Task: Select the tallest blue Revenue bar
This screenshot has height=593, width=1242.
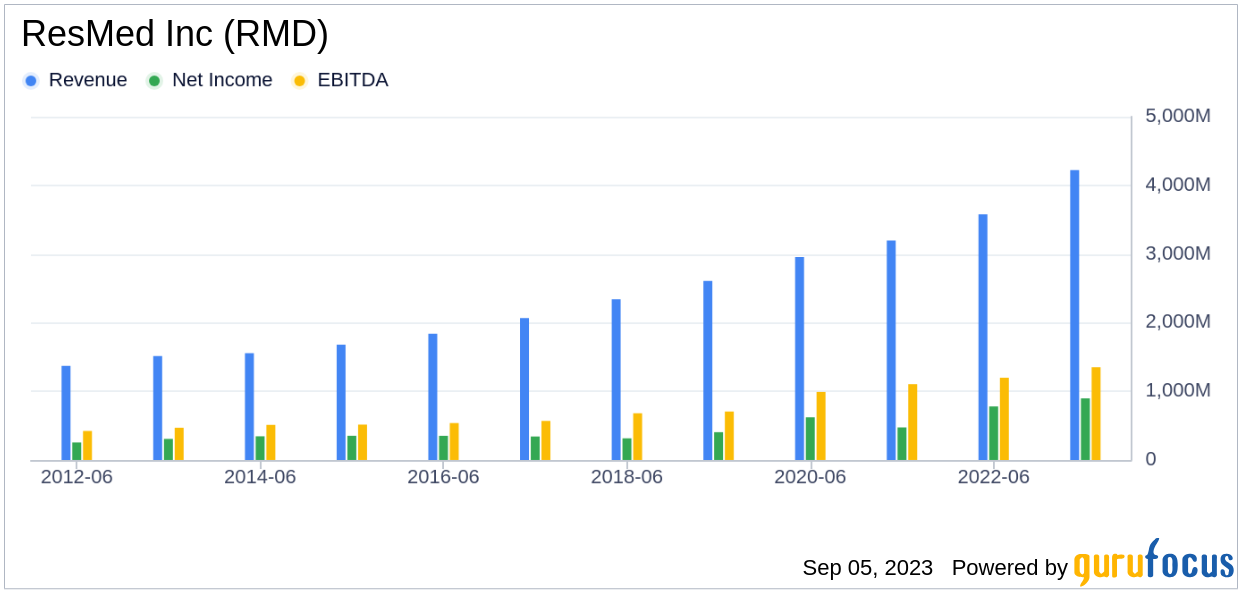Action: 1074,315
